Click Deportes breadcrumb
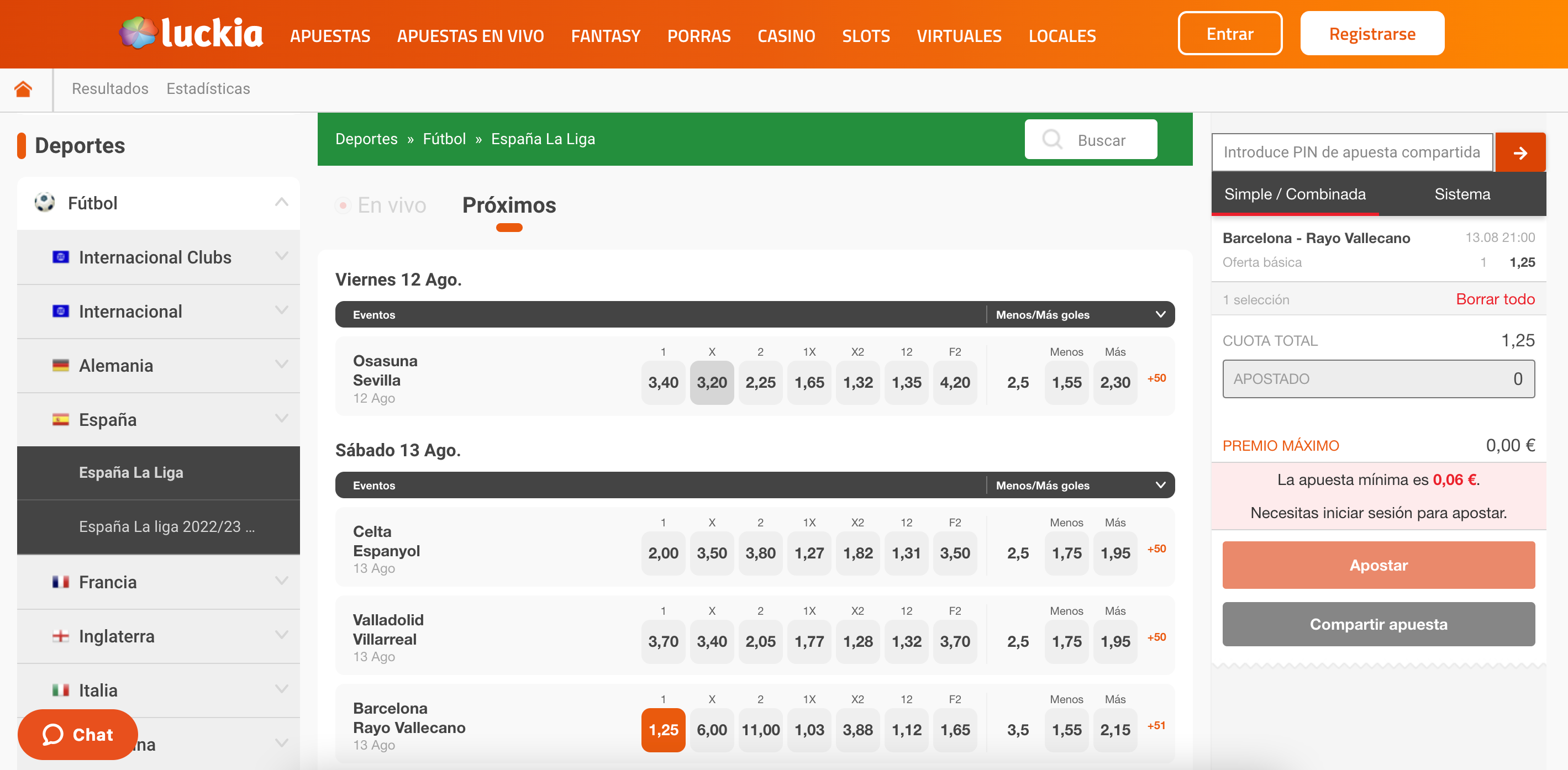 [x=366, y=139]
